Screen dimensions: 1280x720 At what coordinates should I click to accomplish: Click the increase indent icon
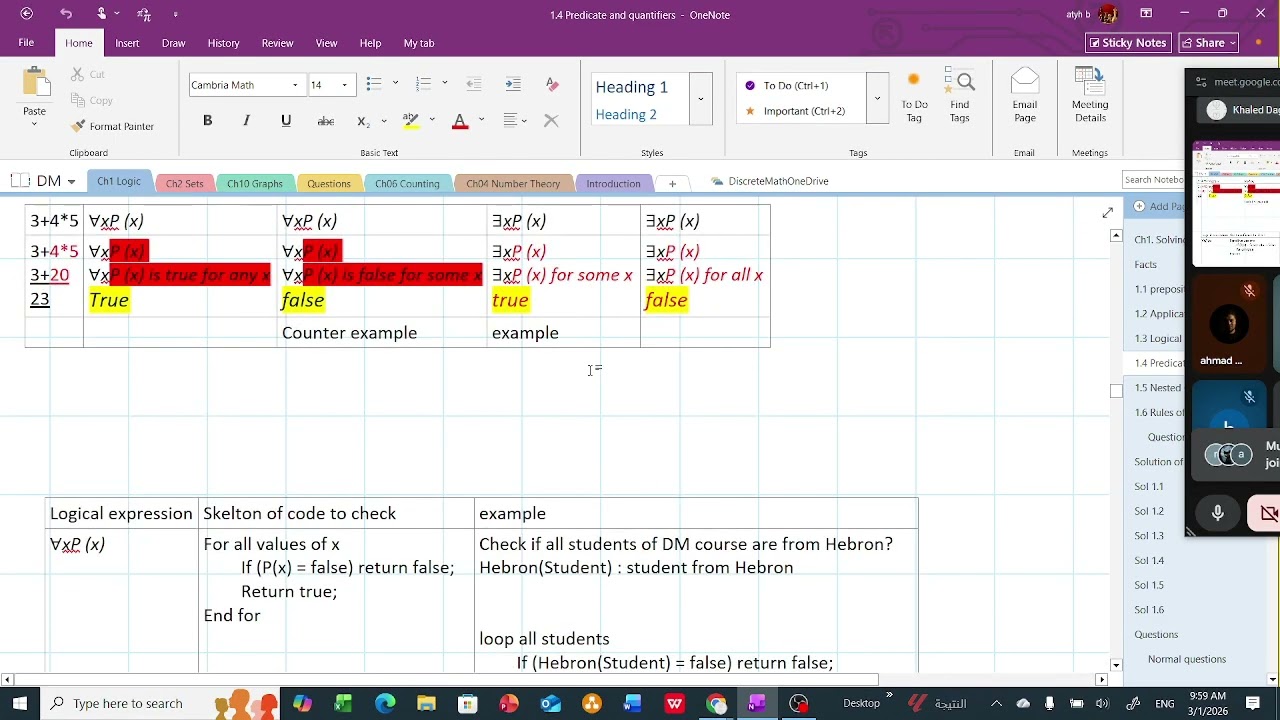pos(513,84)
